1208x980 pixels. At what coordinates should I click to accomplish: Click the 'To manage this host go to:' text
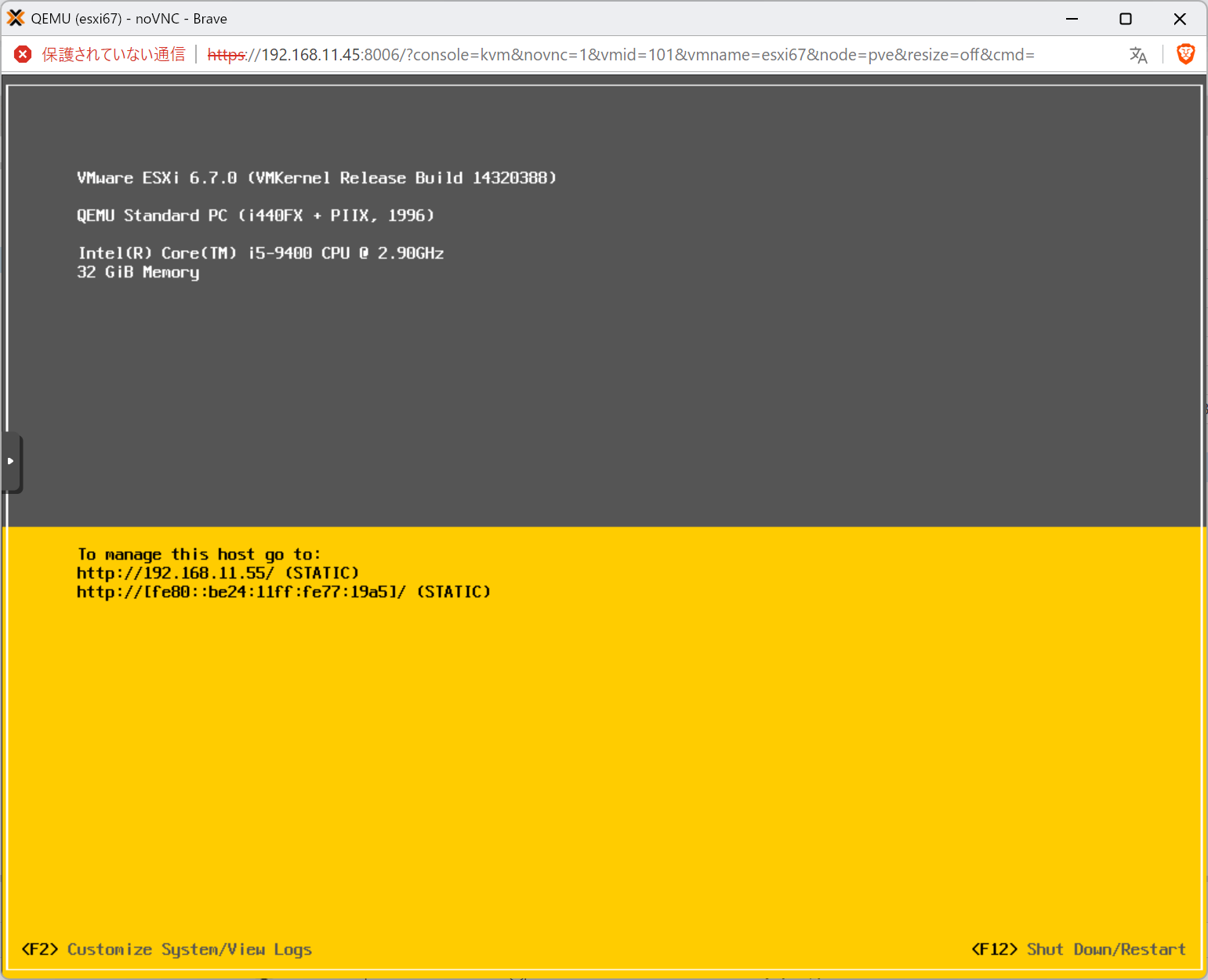(x=199, y=554)
